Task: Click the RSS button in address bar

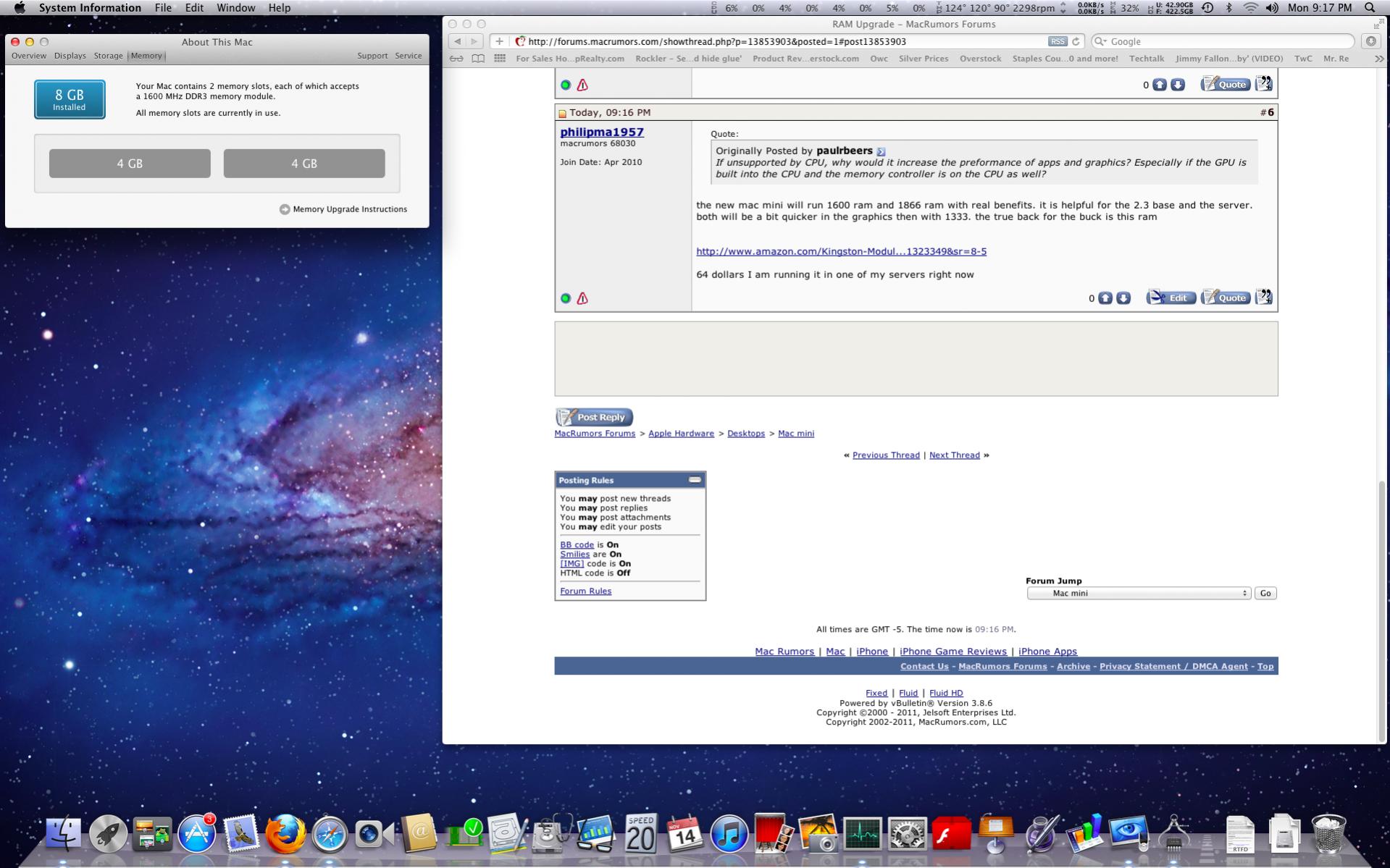Action: (x=1058, y=41)
